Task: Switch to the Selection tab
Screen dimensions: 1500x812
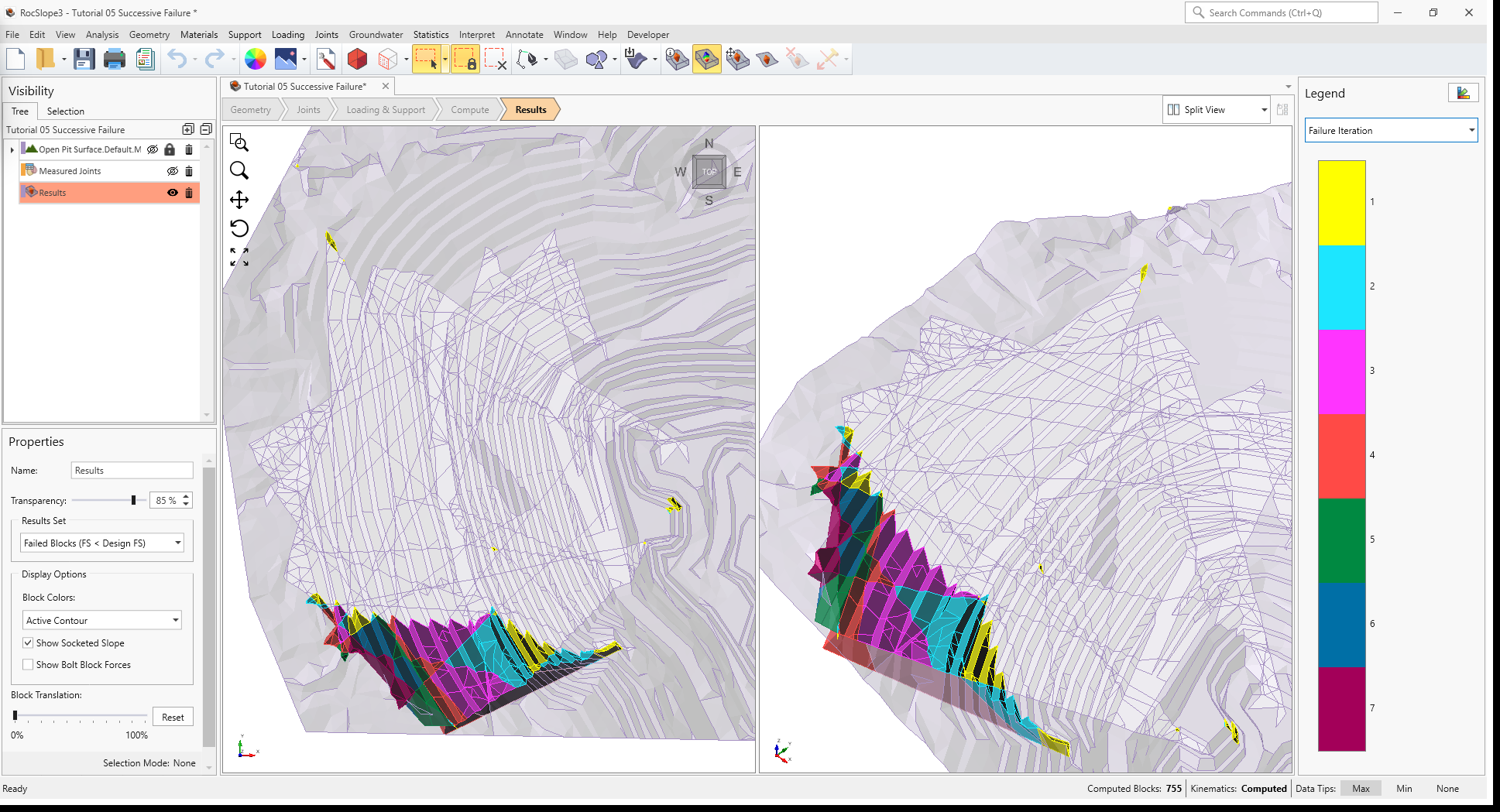Action: pyautogui.click(x=65, y=111)
